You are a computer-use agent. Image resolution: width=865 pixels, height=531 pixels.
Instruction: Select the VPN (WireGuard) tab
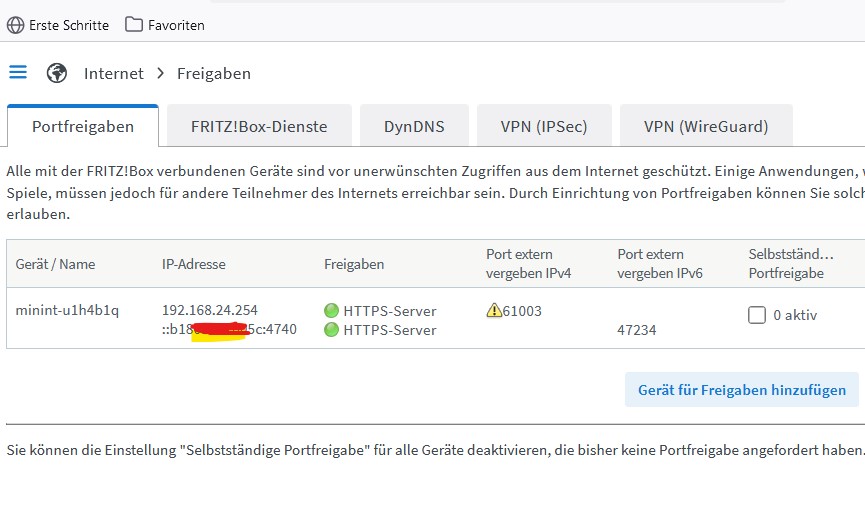coord(706,127)
